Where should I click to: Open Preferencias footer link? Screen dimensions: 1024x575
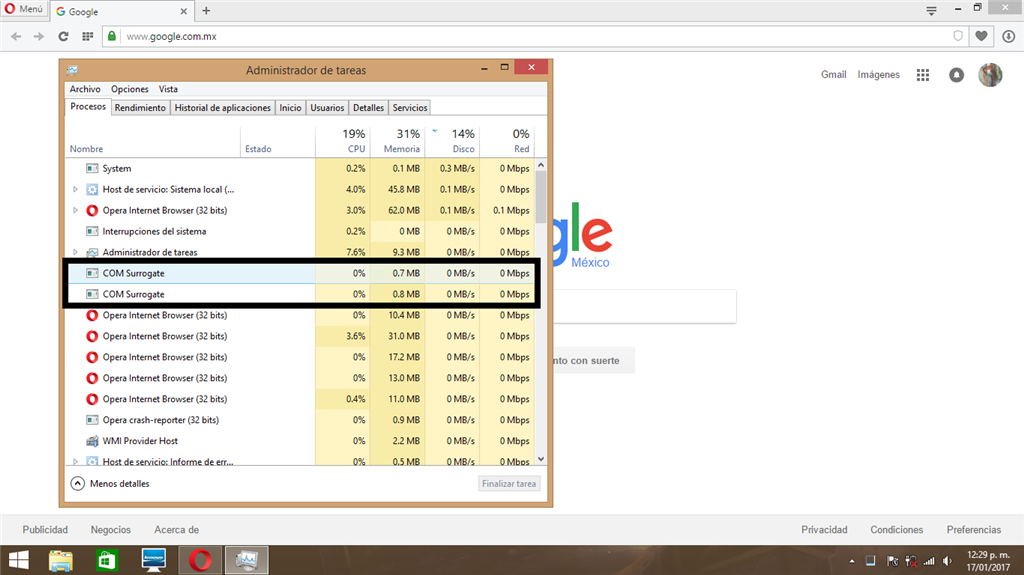[974, 530]
